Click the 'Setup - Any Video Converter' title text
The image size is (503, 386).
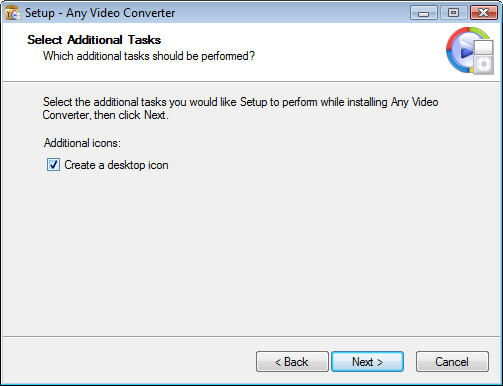[100, 13]
